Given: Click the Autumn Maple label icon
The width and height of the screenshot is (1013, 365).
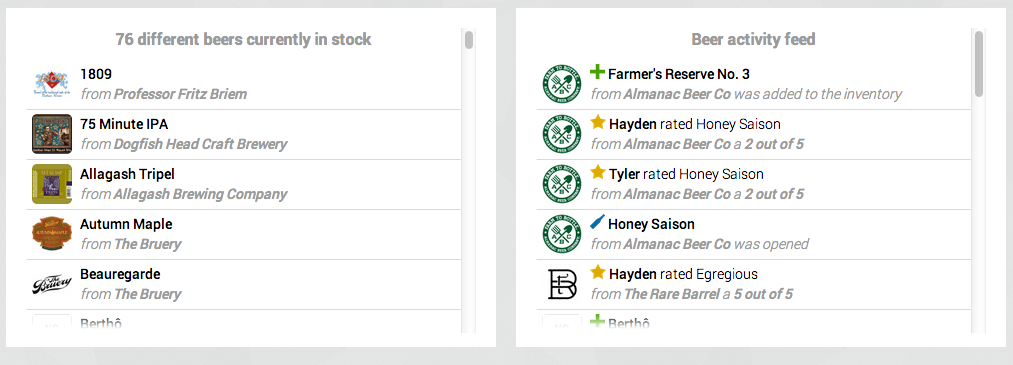Looking at the screenshot, I should [x=51, y=234].
